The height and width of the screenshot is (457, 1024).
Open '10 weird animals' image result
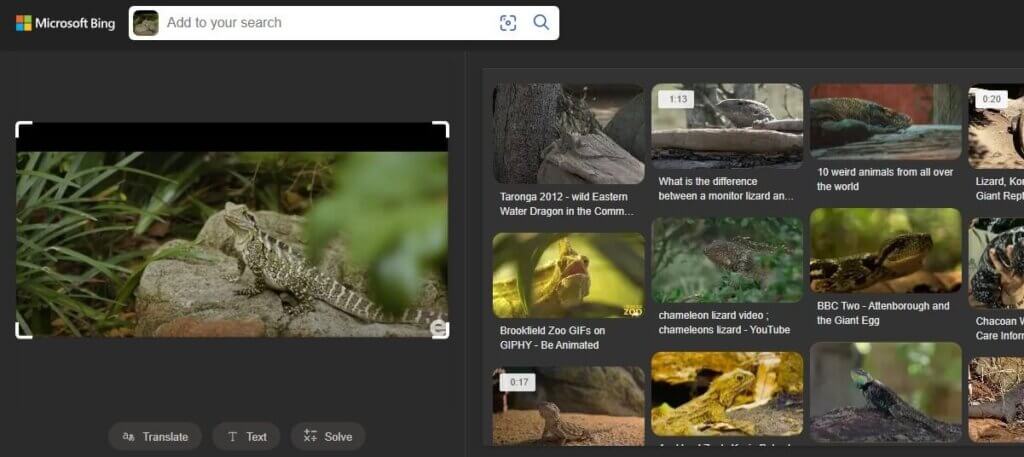coord(885,122)
